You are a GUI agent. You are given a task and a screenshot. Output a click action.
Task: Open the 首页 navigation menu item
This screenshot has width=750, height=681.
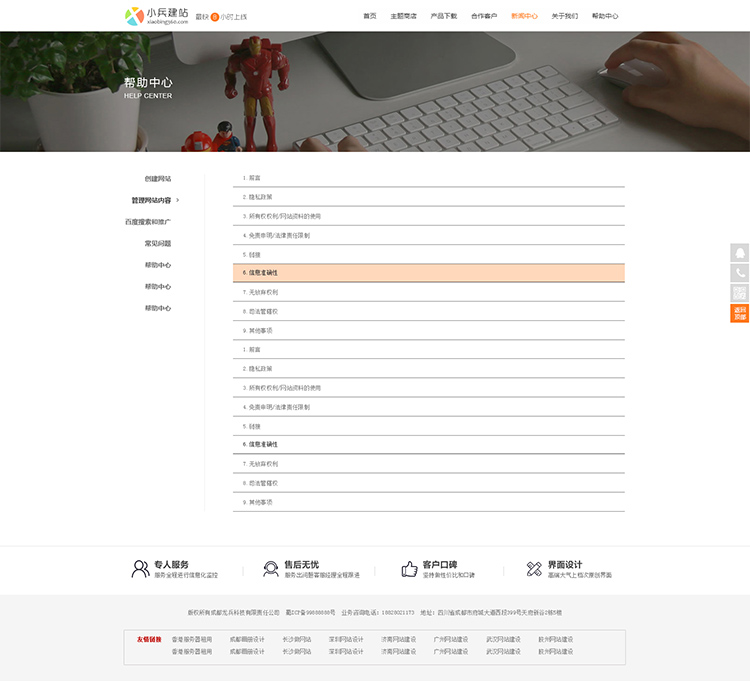point(370,16)
